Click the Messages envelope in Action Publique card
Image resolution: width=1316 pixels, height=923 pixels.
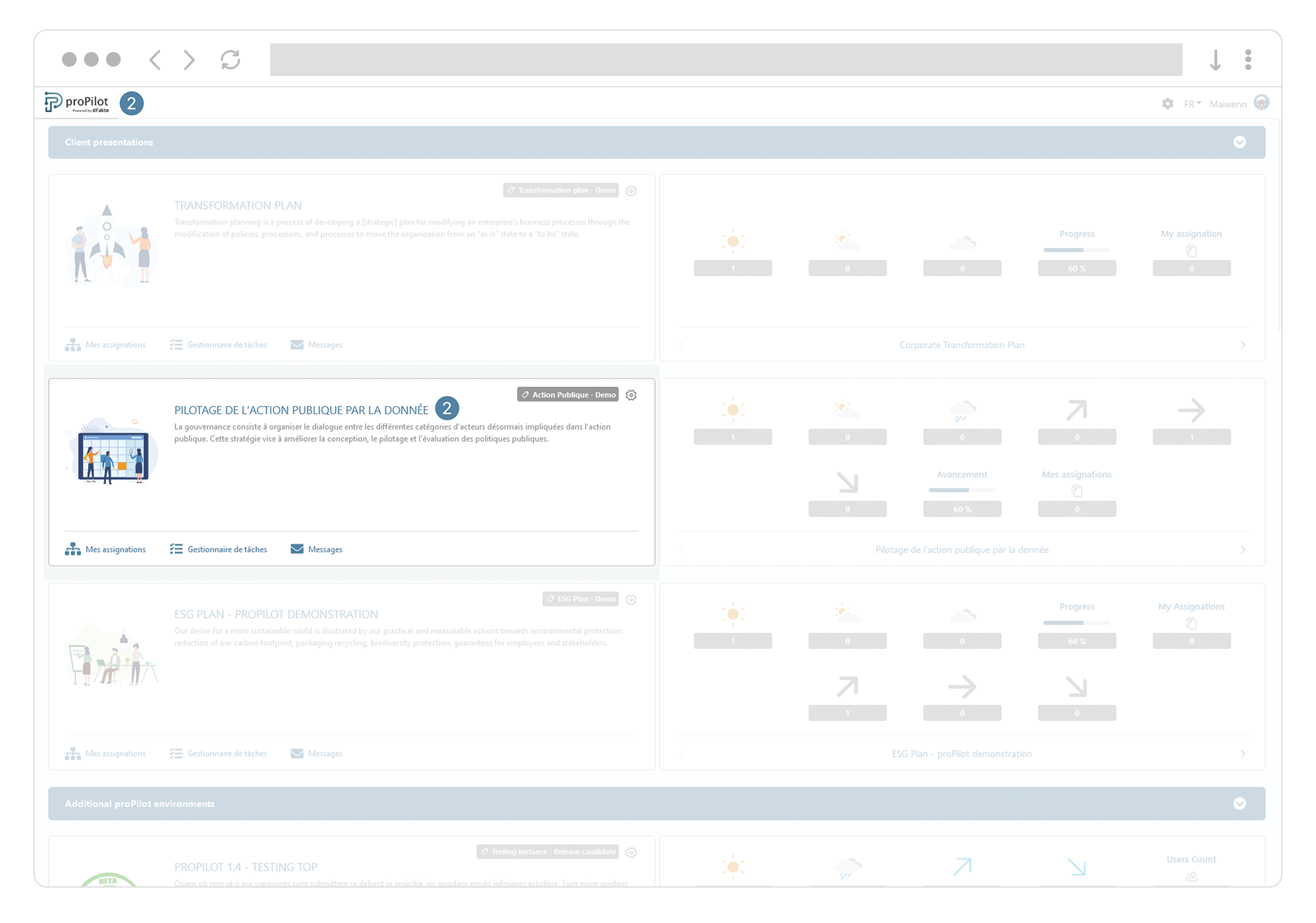tap(297, 549)
